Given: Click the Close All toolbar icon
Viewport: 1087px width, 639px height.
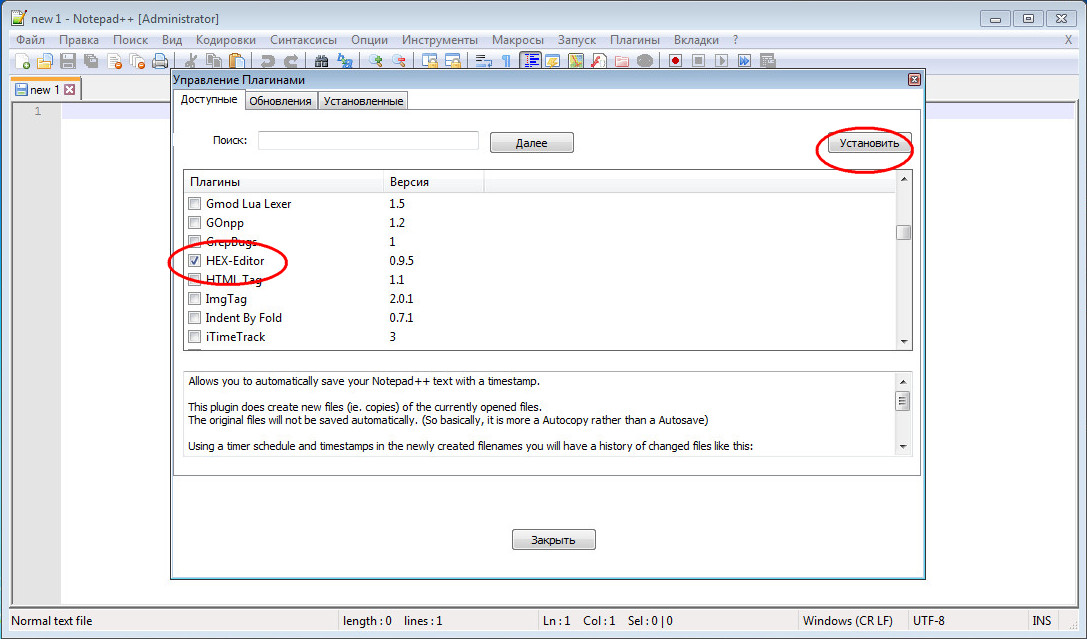Looking at the screenshot, I should 137,61.
